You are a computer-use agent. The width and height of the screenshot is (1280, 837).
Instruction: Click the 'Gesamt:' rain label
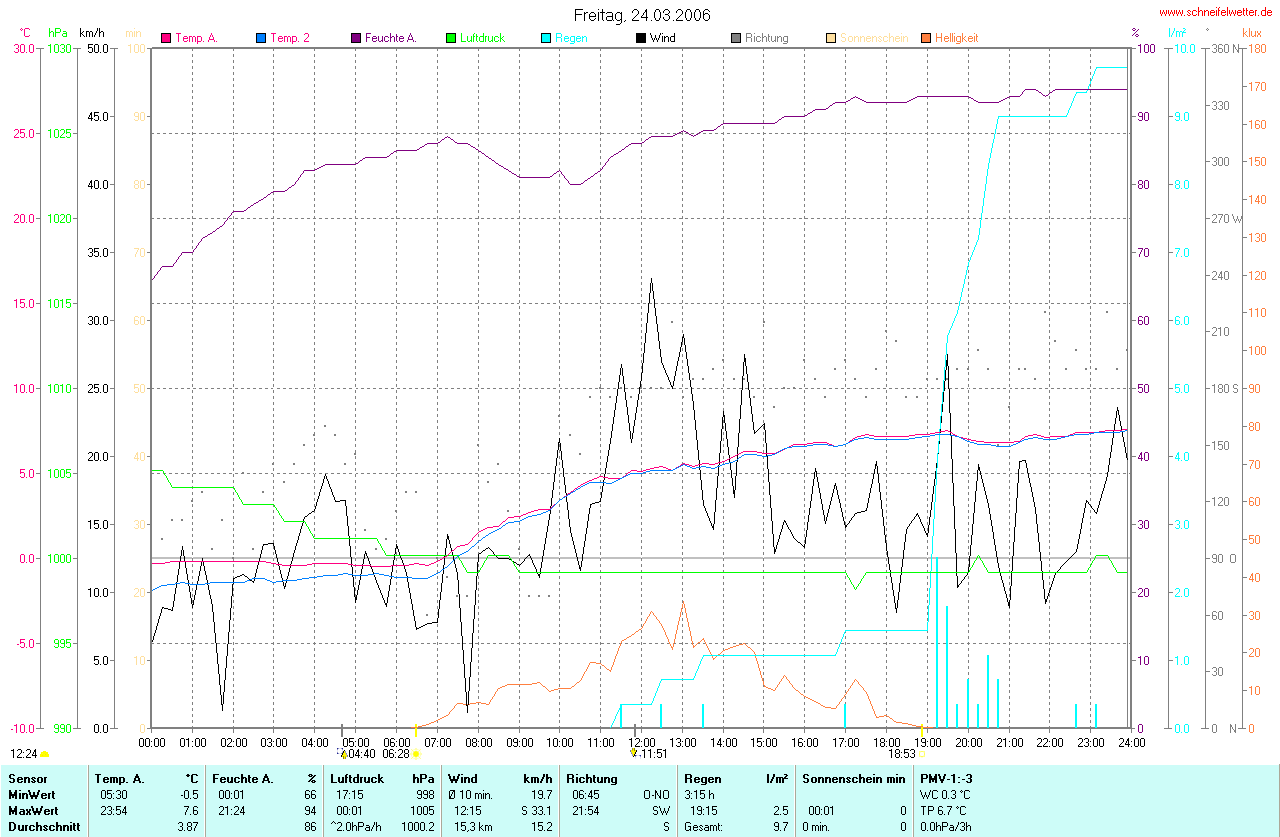[x=704, y=827]
